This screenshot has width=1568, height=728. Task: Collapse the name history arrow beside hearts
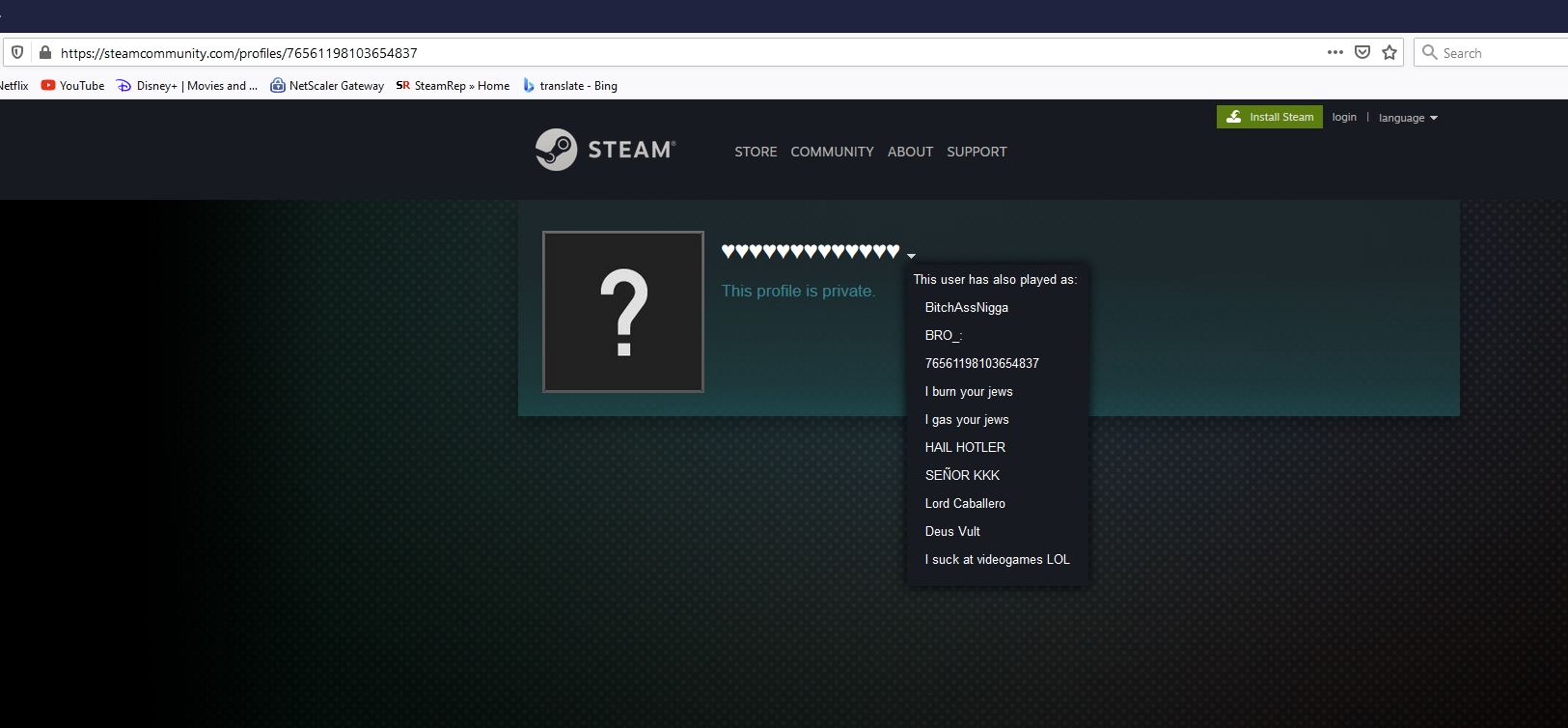click(911, 256)
